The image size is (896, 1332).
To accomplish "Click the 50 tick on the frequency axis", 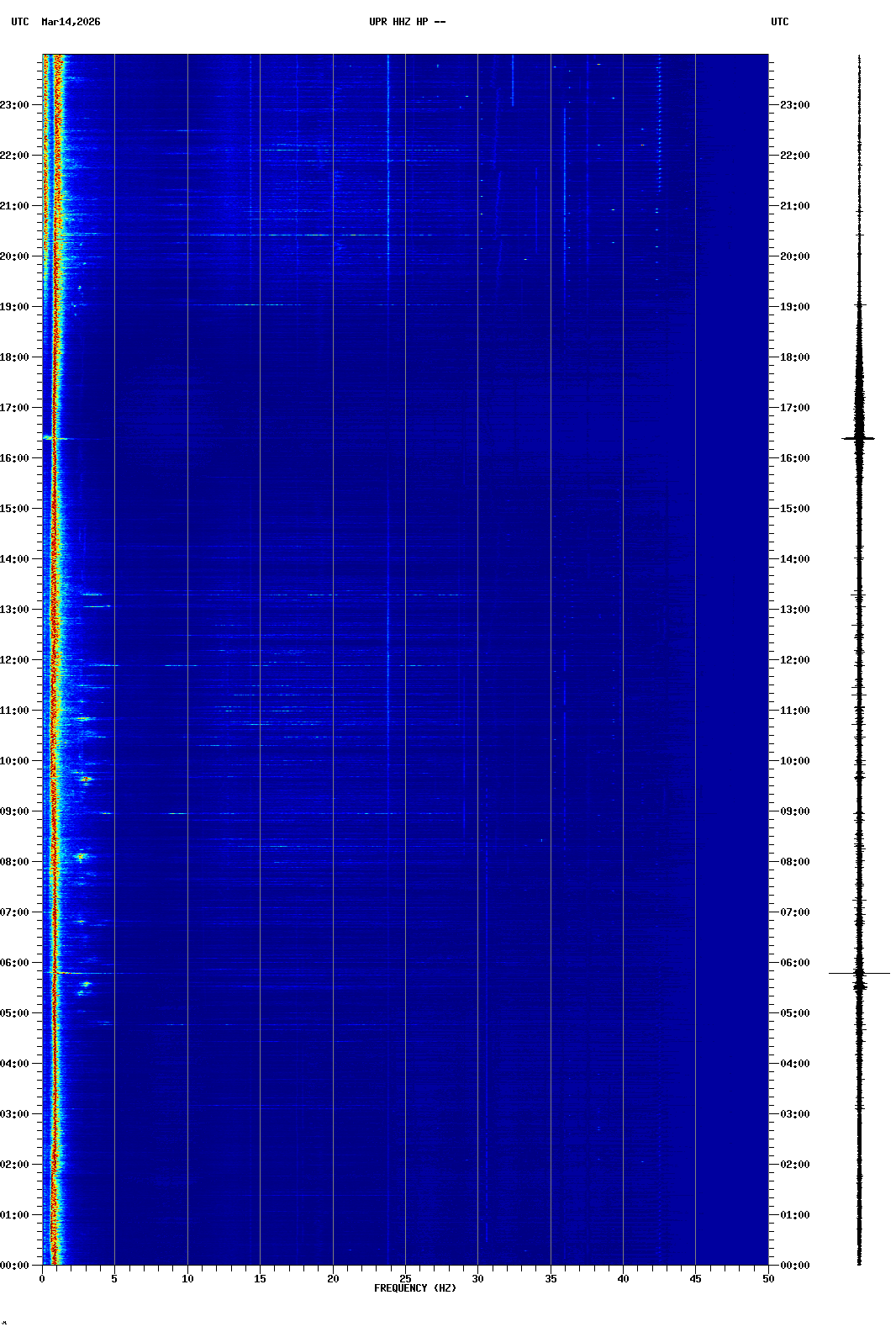I will tap(768, 1279).
